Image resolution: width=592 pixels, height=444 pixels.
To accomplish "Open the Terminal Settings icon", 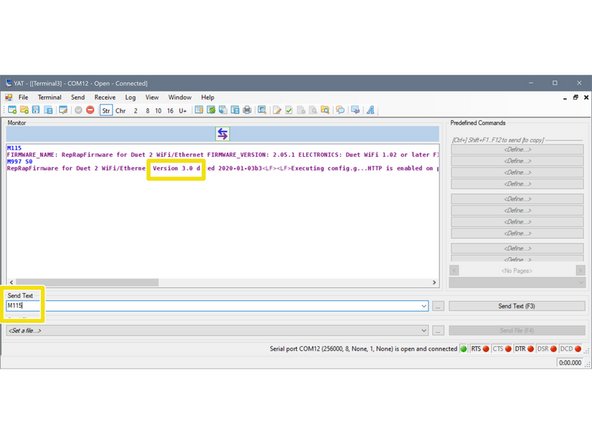I will [x=63, y=110].
